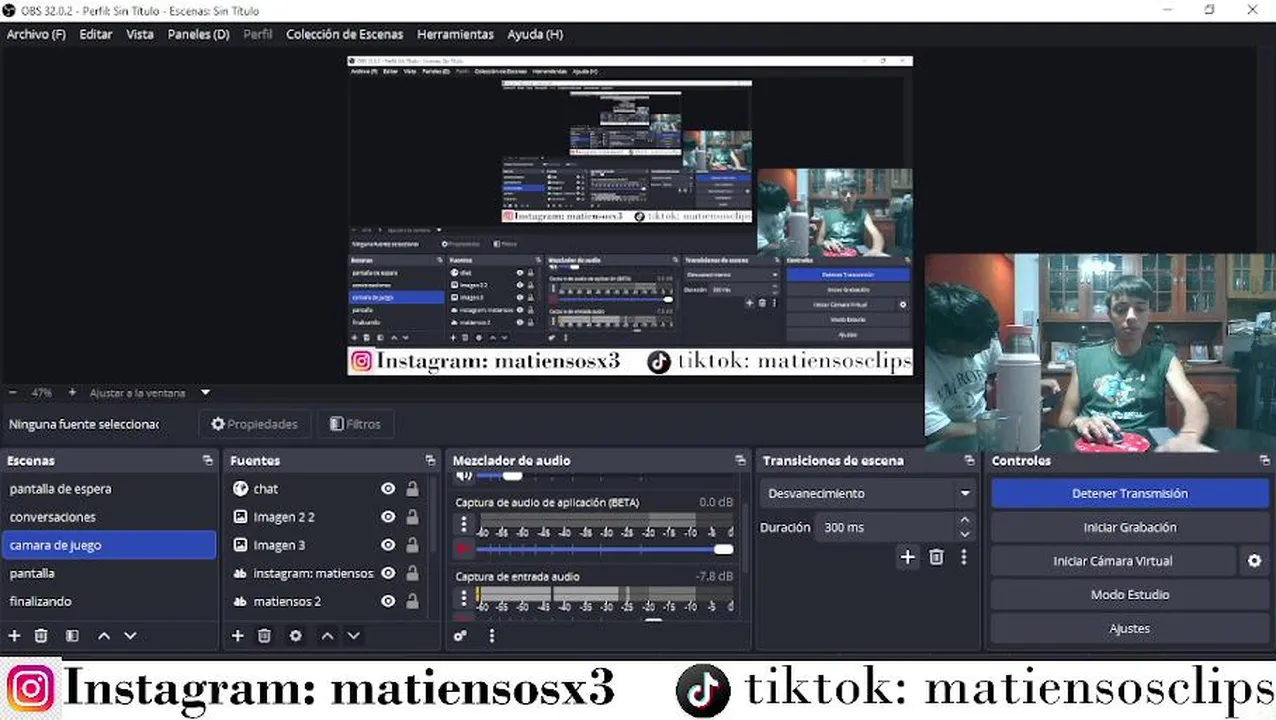Image resolution: width=1276 pixels, height=720 pixels.
Task: Remove selected source with trash icon
Action: 264,636
